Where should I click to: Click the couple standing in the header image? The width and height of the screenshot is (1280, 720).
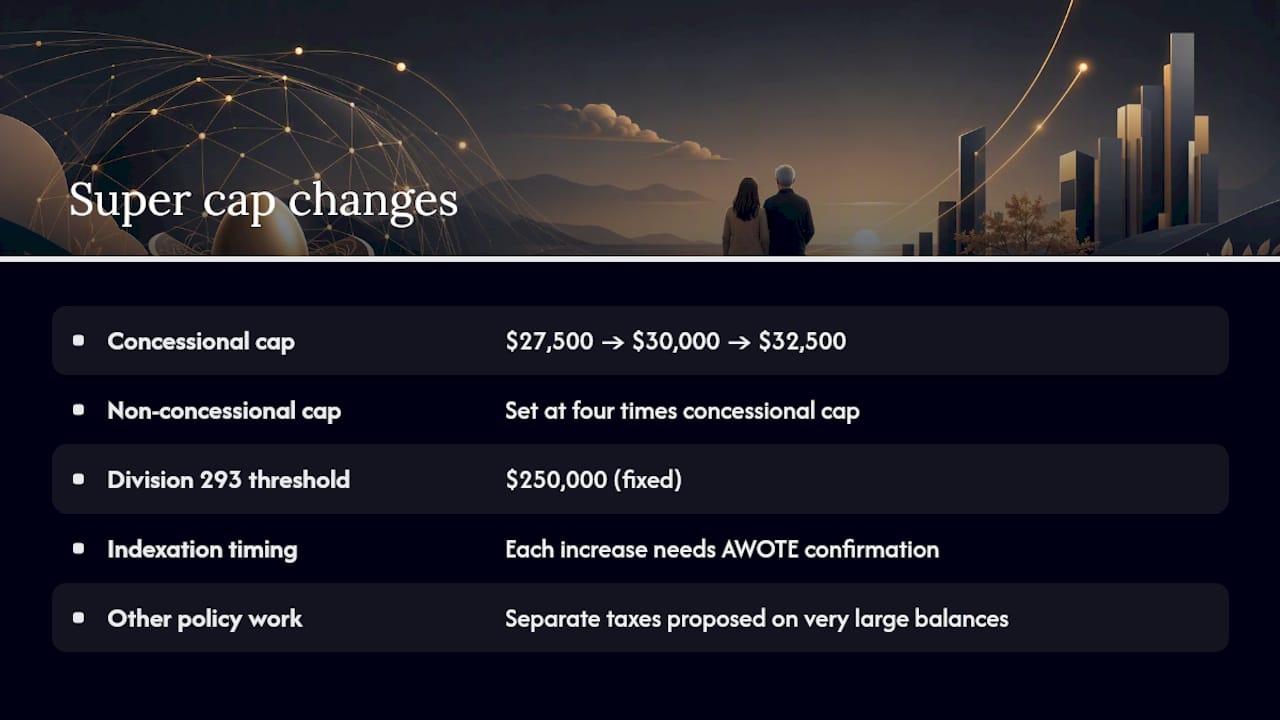(x=768, y=211)
